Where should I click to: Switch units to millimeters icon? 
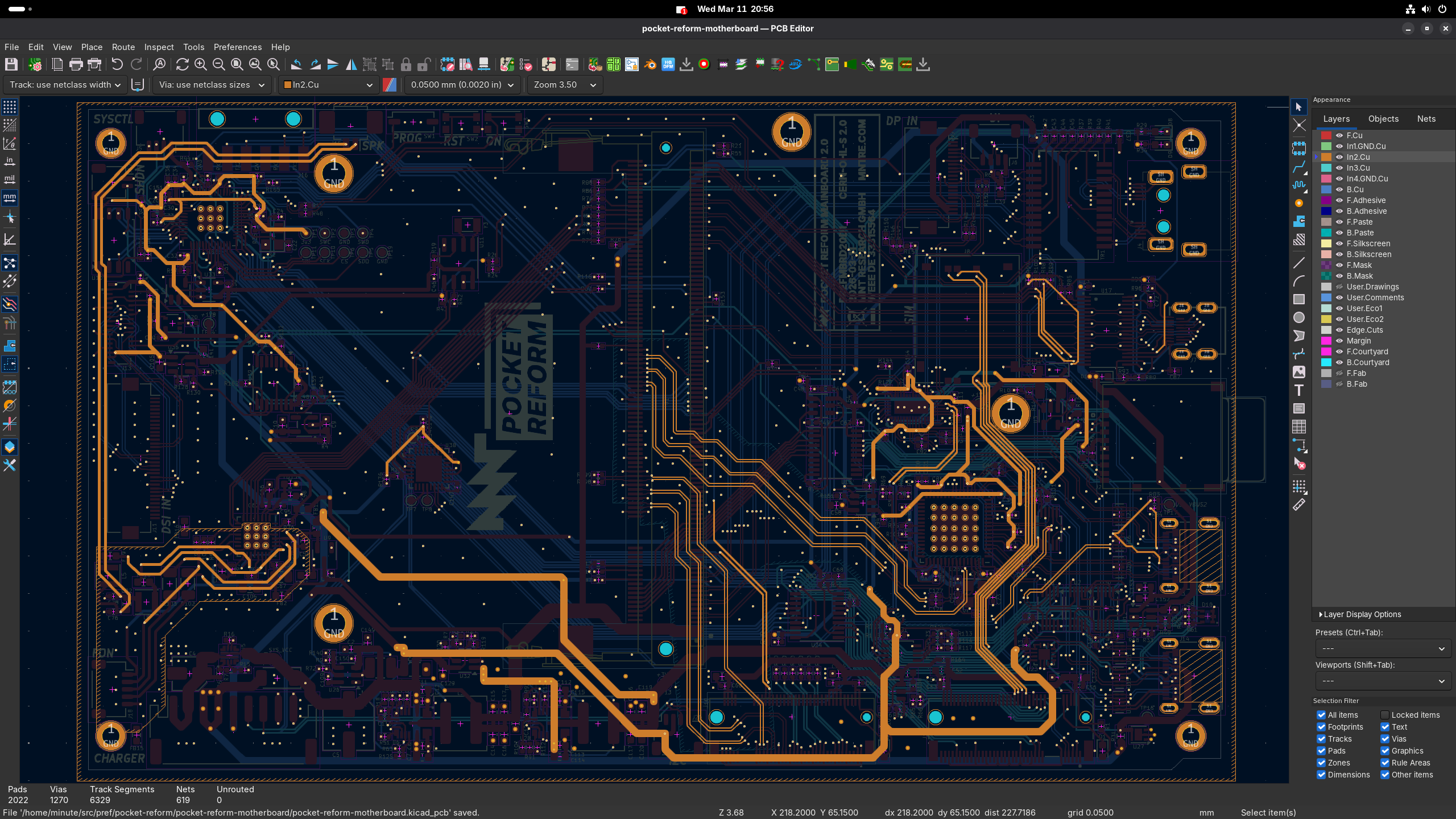[x=10, y=198]
